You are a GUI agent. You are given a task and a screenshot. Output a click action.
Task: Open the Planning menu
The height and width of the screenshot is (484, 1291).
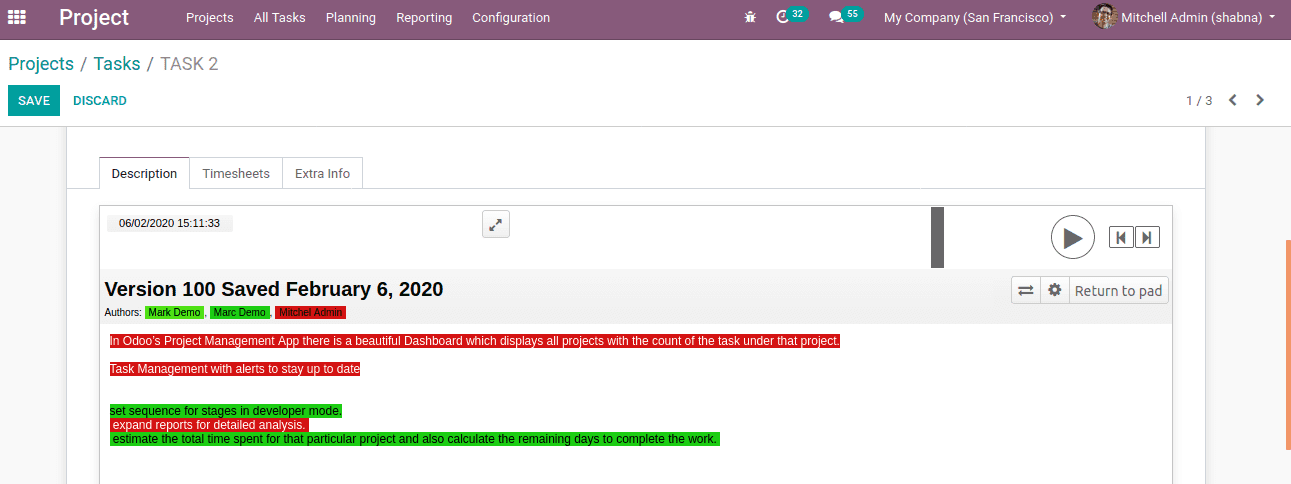(x=351, y=18)
